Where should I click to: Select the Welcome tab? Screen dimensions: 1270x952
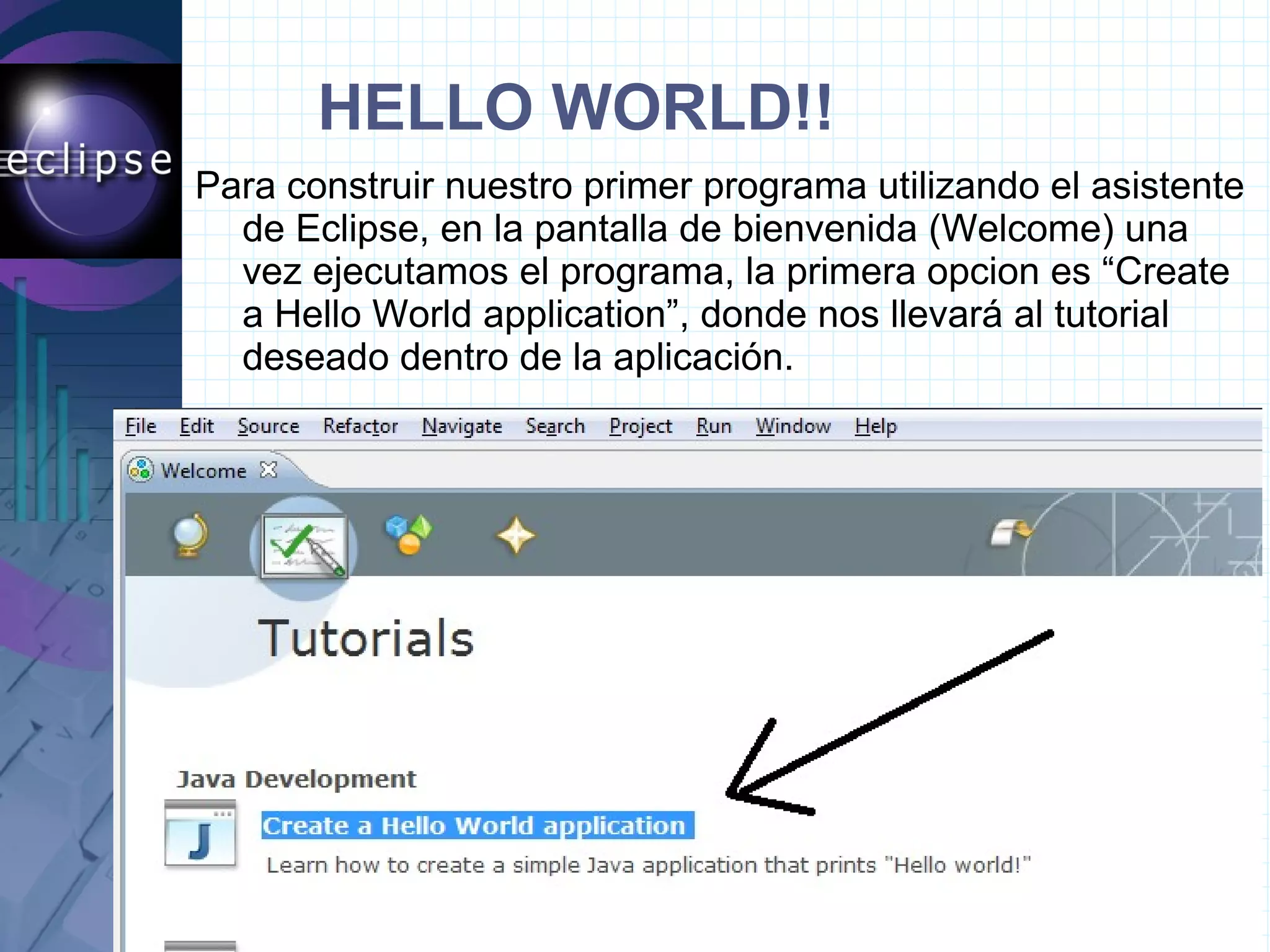(x=203, y=471)
